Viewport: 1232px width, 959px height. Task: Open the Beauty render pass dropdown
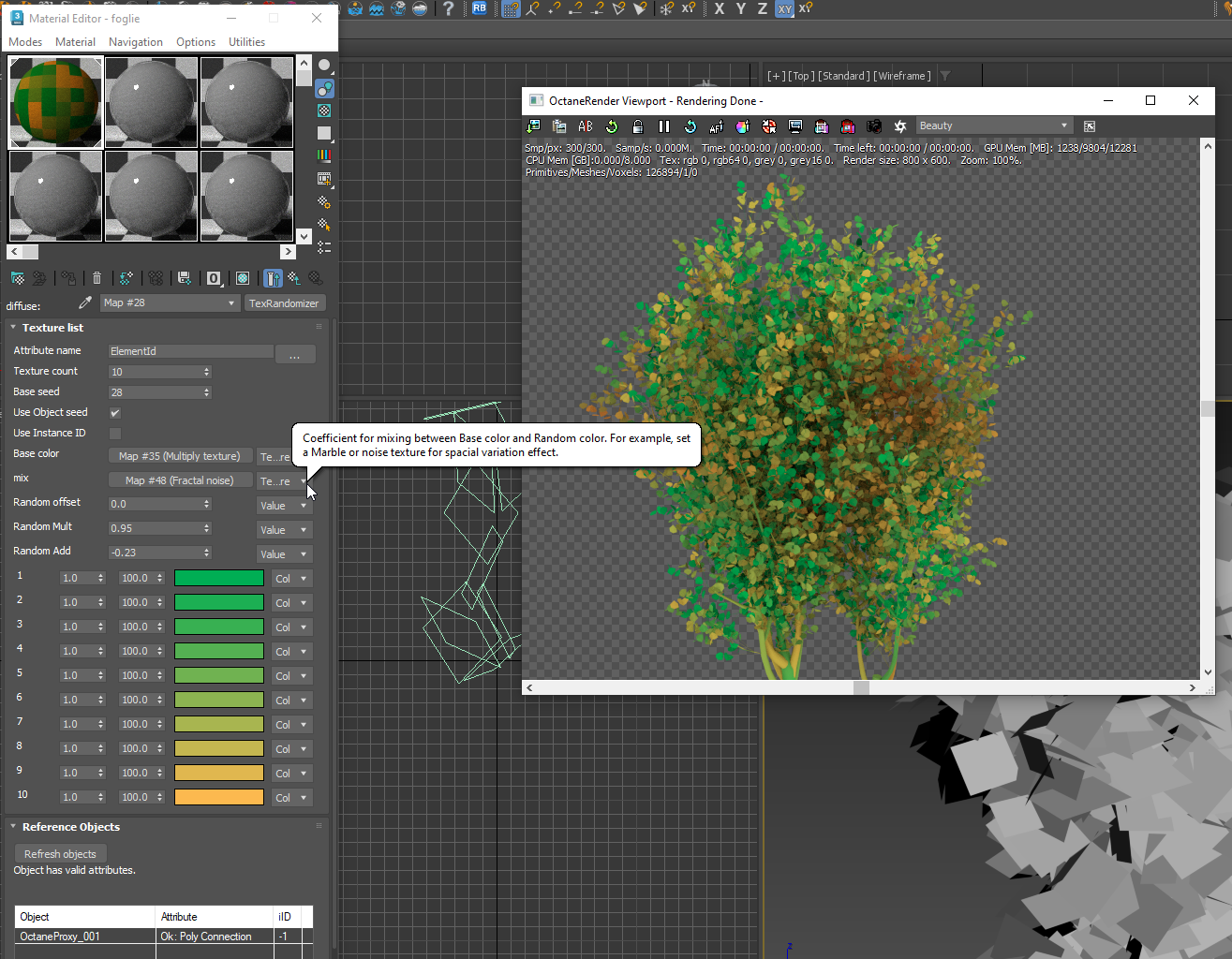993,126
